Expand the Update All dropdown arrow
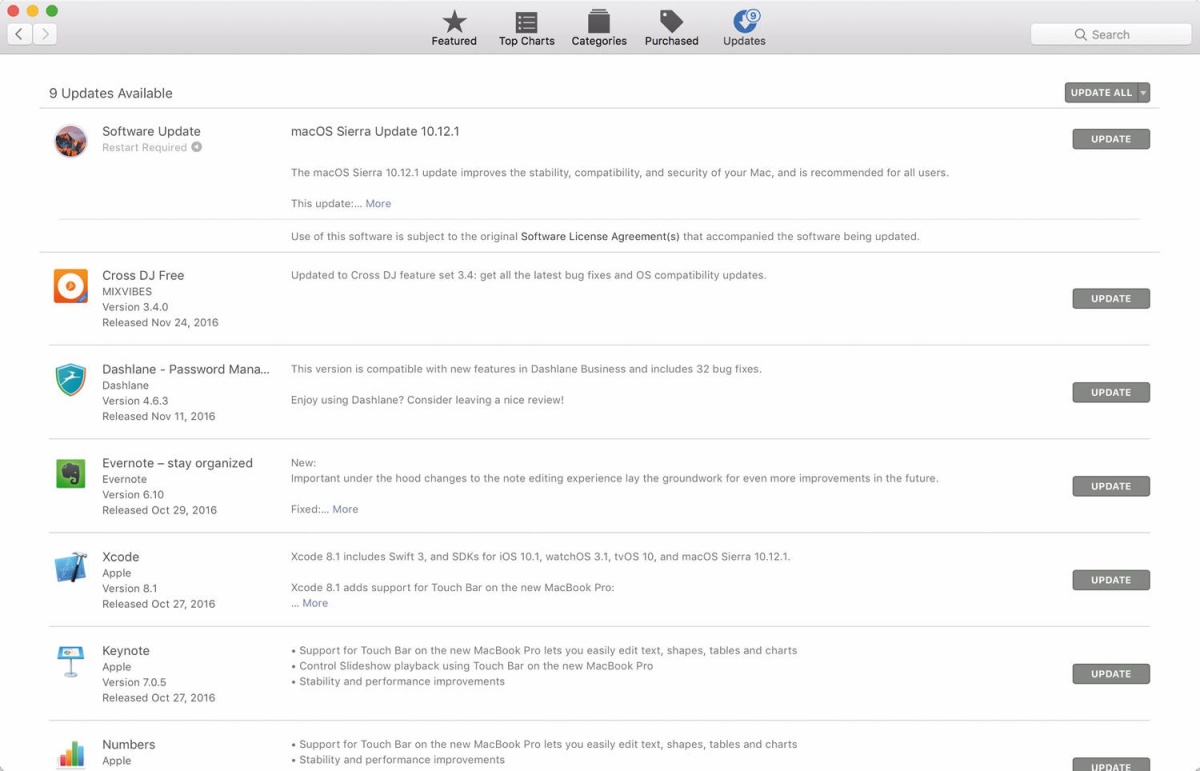Viewport: 1200px width, 771px height. click(1144, 93)
